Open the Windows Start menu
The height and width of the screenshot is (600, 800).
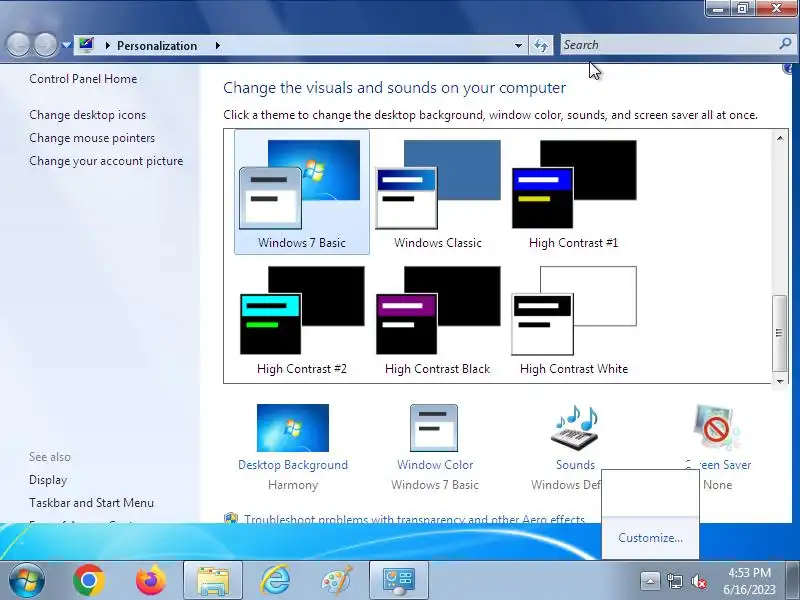[27, 580]
